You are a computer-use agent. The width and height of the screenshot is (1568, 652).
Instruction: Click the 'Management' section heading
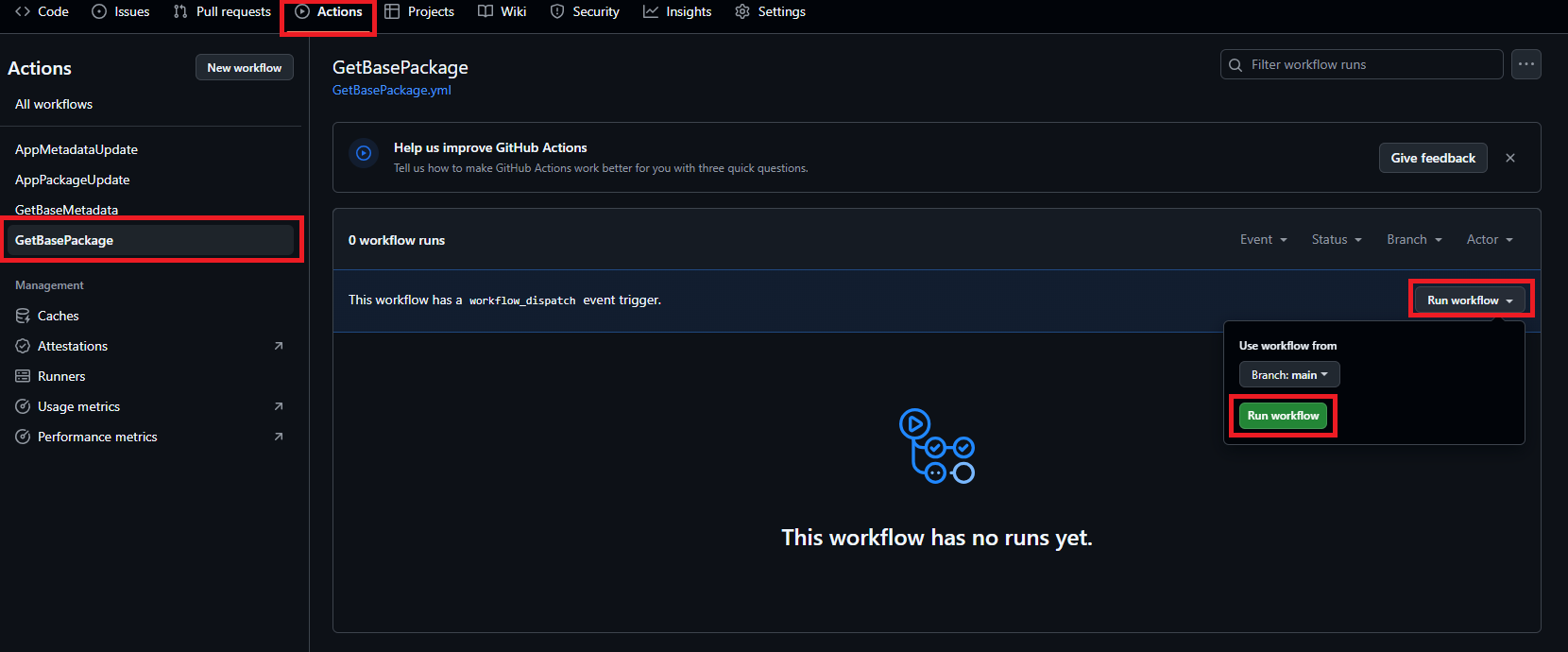click(49, 284)
